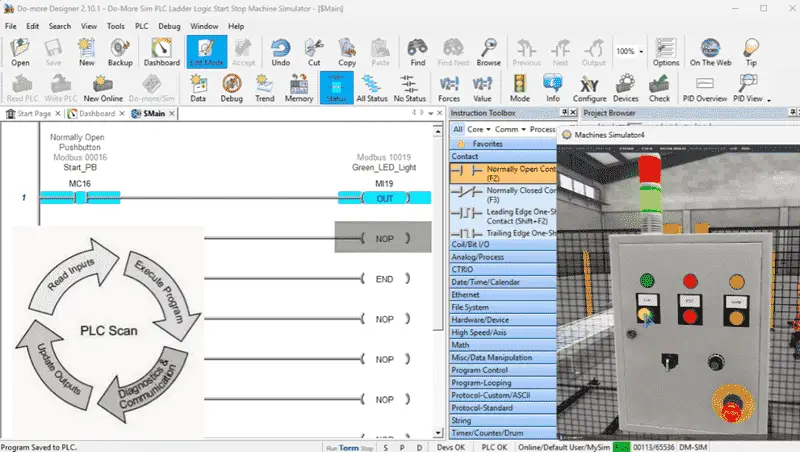Viewport: 800px width, 452px height.
Task: Open the Data view icon
Action: coord(198,88)
